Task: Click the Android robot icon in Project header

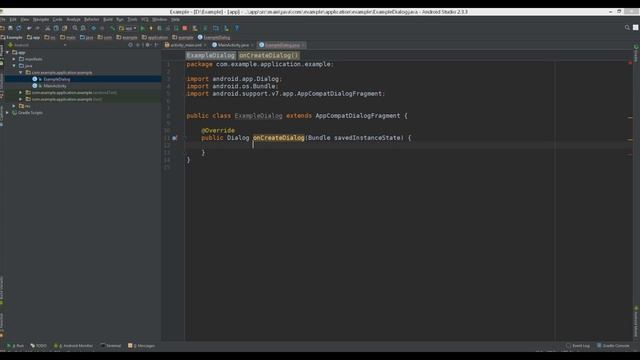Action: [11, 45]
